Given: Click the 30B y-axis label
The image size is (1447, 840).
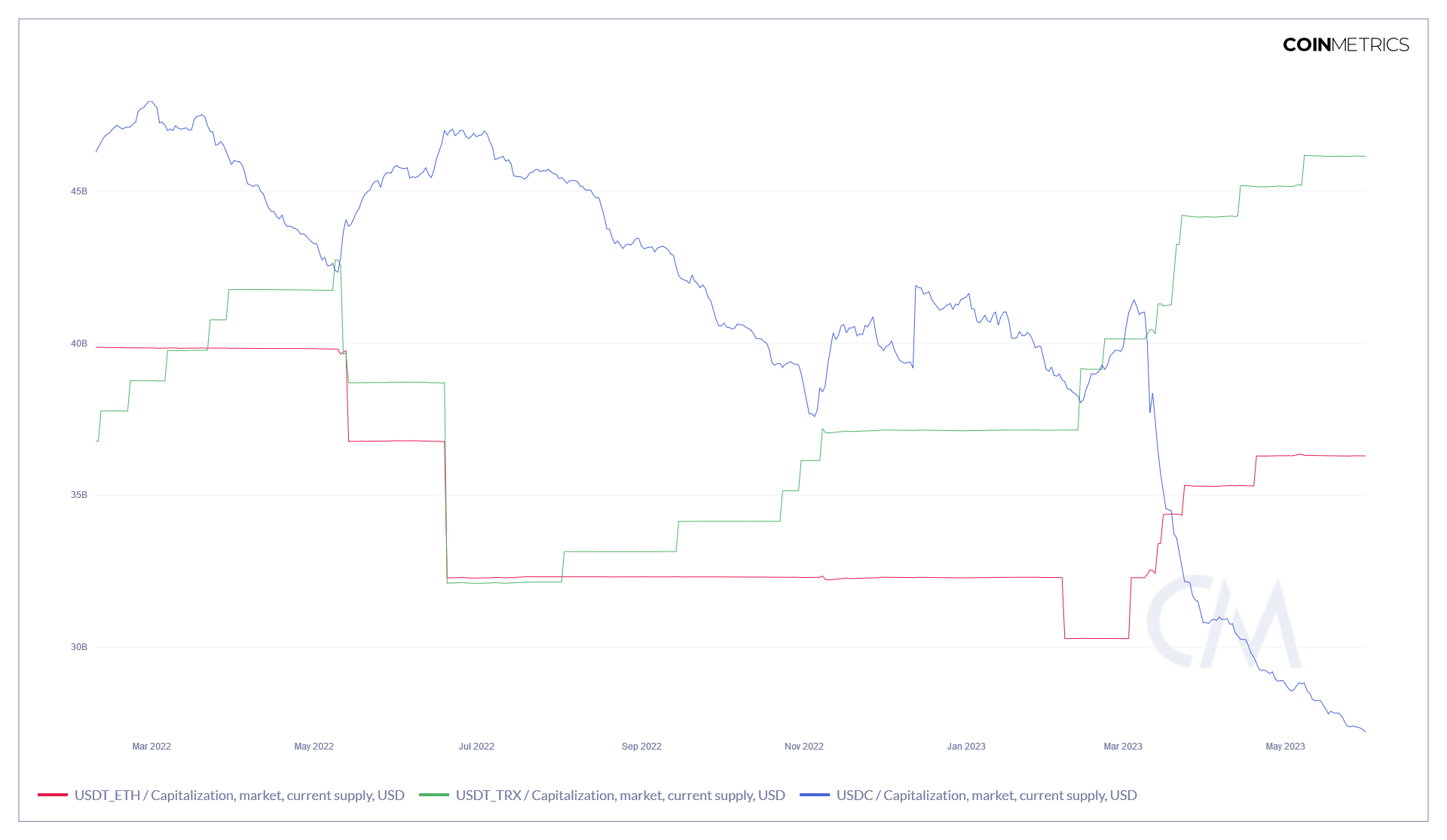Looking at the screenshot, I should click(x=79, y=647).
